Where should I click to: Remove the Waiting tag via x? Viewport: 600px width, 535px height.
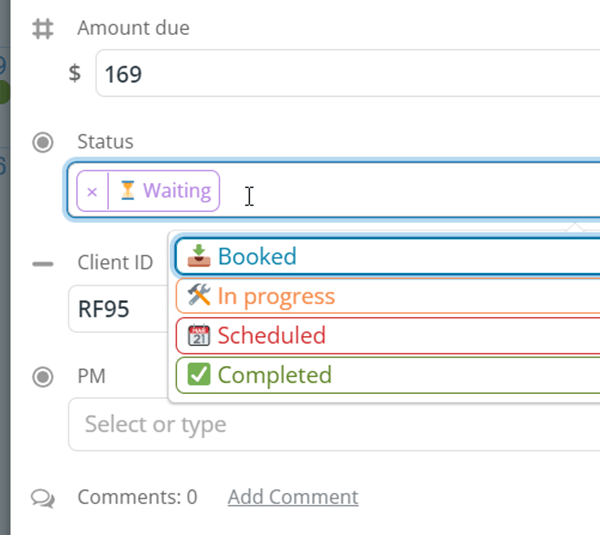[x=92, y=191]
